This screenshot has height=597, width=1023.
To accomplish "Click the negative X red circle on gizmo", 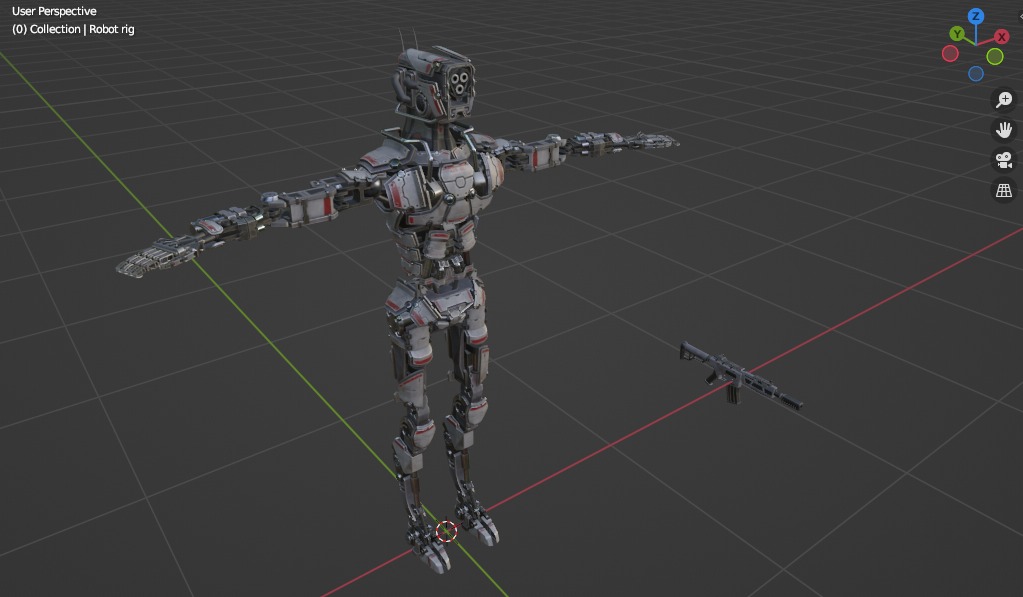I will [x=951, y=54].
